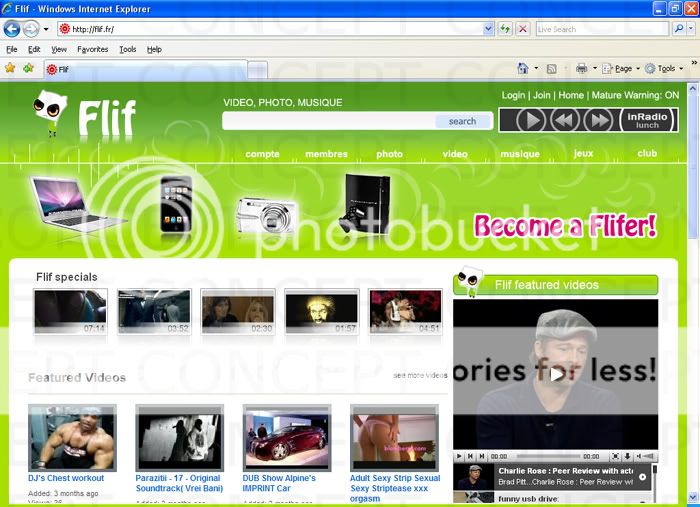This screenshot has width=700, height=507.
Task: Click the previous track icon in player bar
Action: tap(470, 456)
